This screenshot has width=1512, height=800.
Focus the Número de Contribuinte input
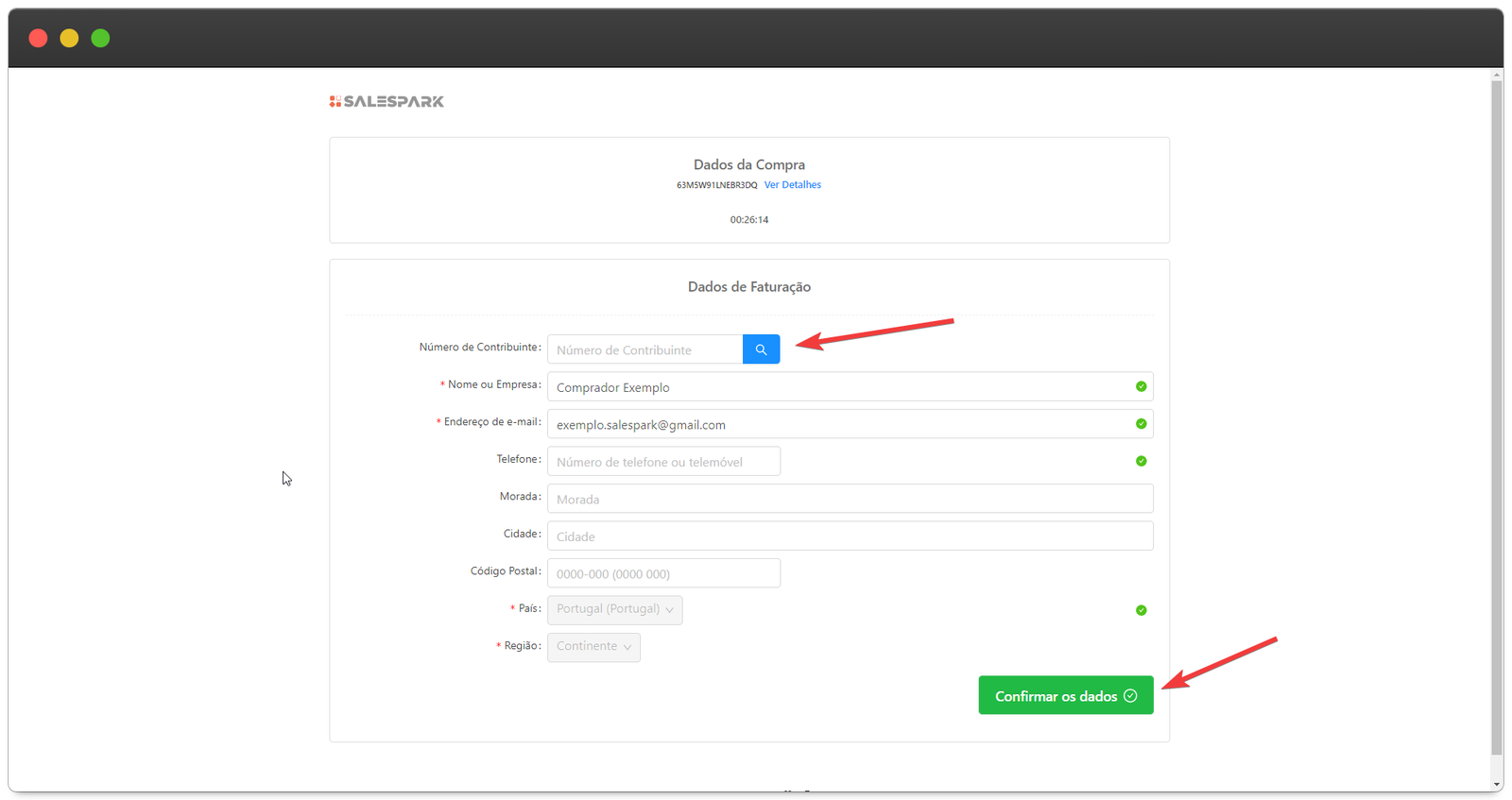pyautogui.click(x=644, y=349)
